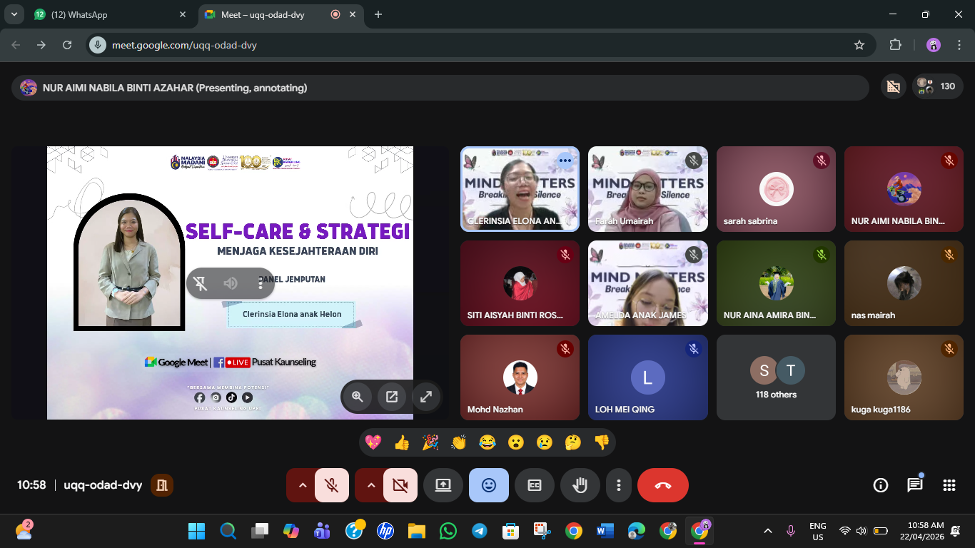977x550 pixels.
Task: Open the meeting details info panel
Action: click(x=880, y=485)
